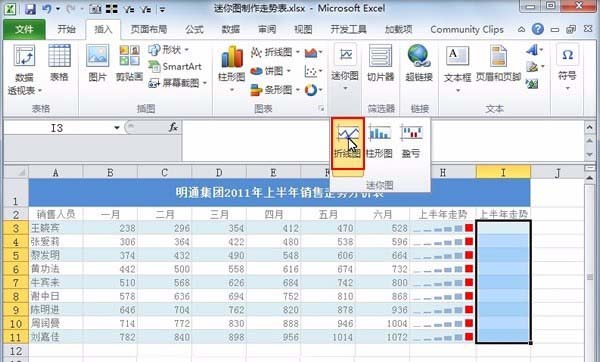The image size is (600, 362).
Task: Click the Name Box showing I3
Action: (x=57, y=128)
